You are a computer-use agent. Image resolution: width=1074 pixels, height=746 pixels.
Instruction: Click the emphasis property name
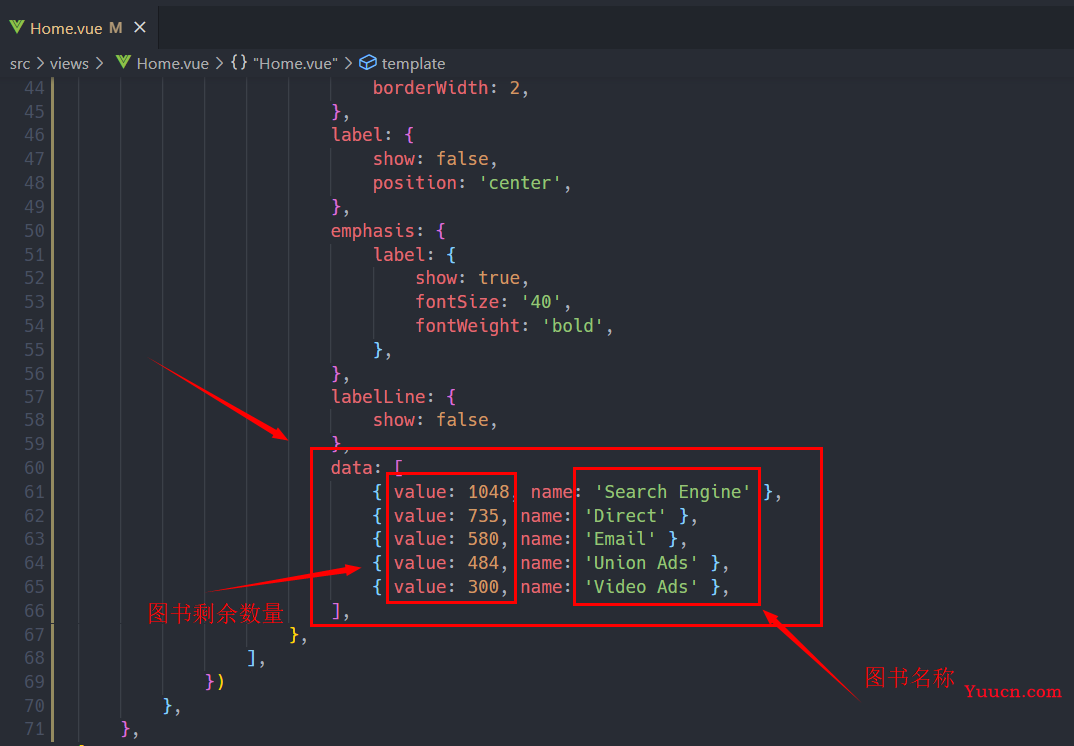pyautogui.click(x=373, y=231)
